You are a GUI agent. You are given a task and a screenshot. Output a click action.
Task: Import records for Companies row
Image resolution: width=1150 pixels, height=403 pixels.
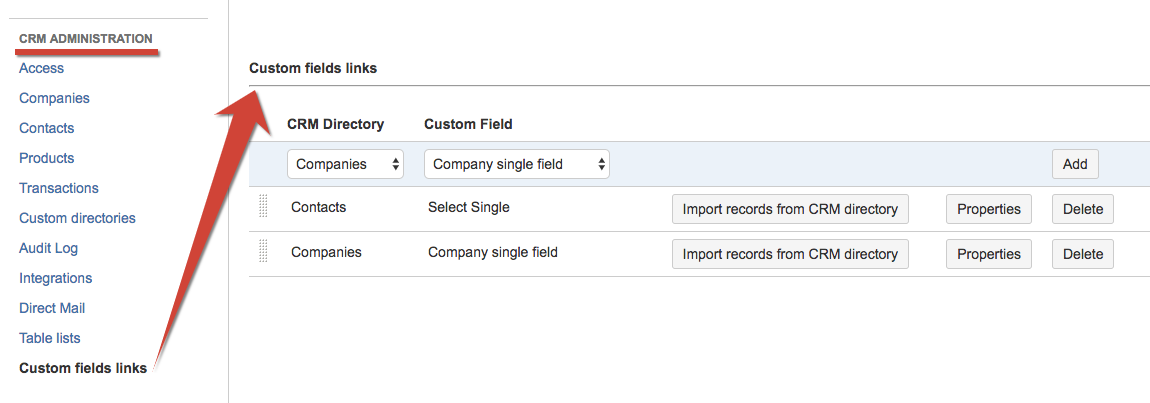point(790,254)
